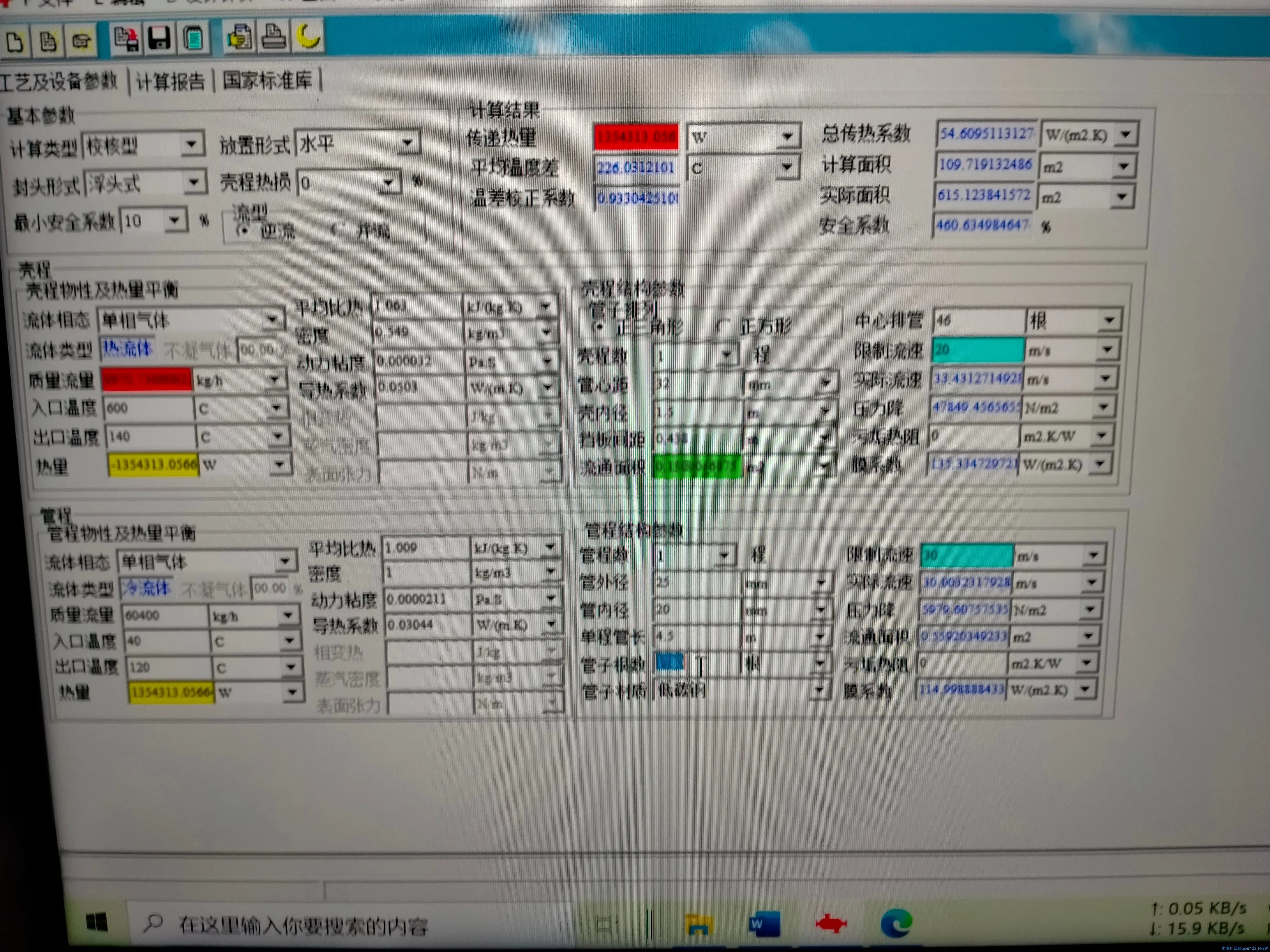1270x952 pixels.
Task: Click the 管内径 field showing 20
Action: point(696,609)
